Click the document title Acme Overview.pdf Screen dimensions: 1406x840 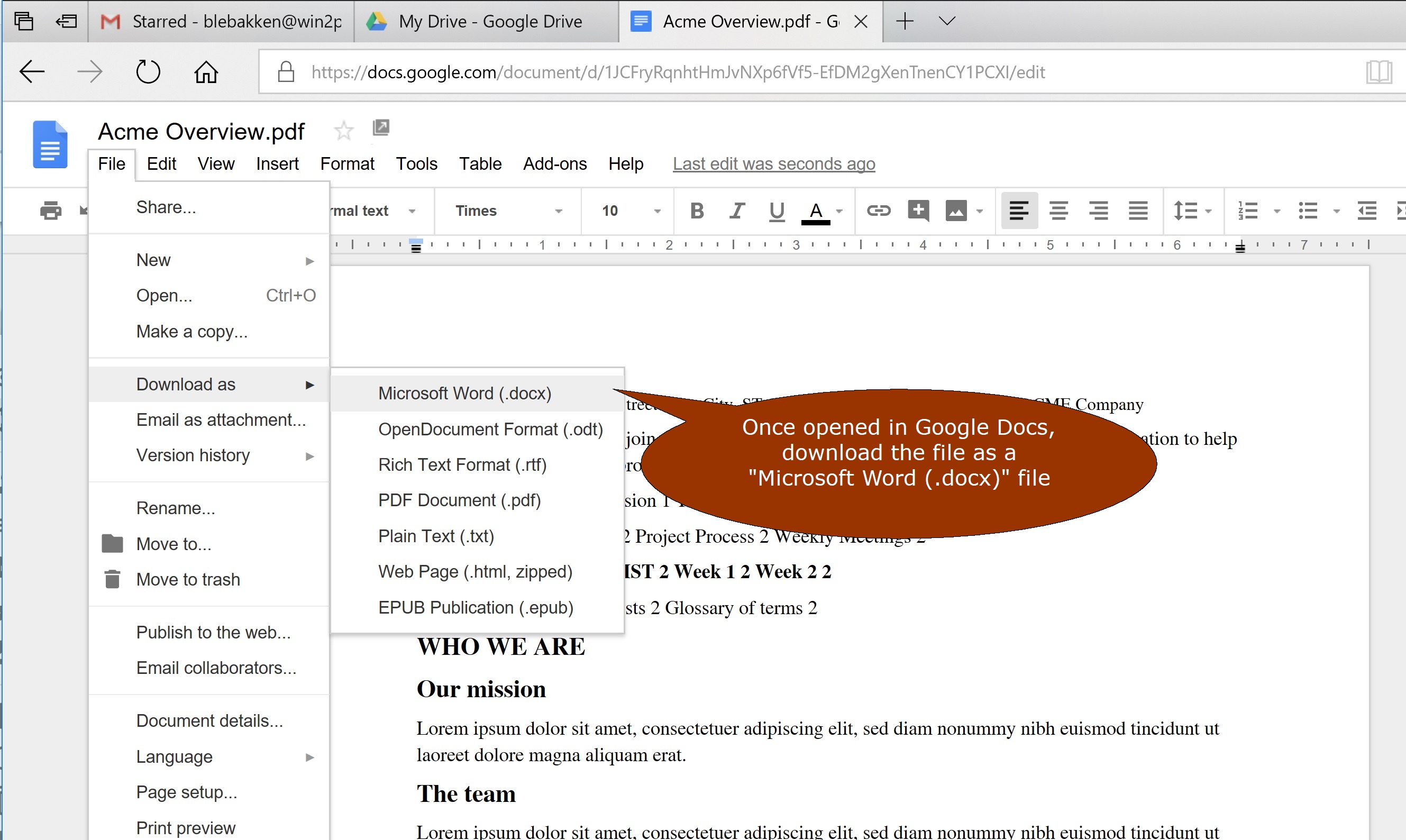point(202,131)
